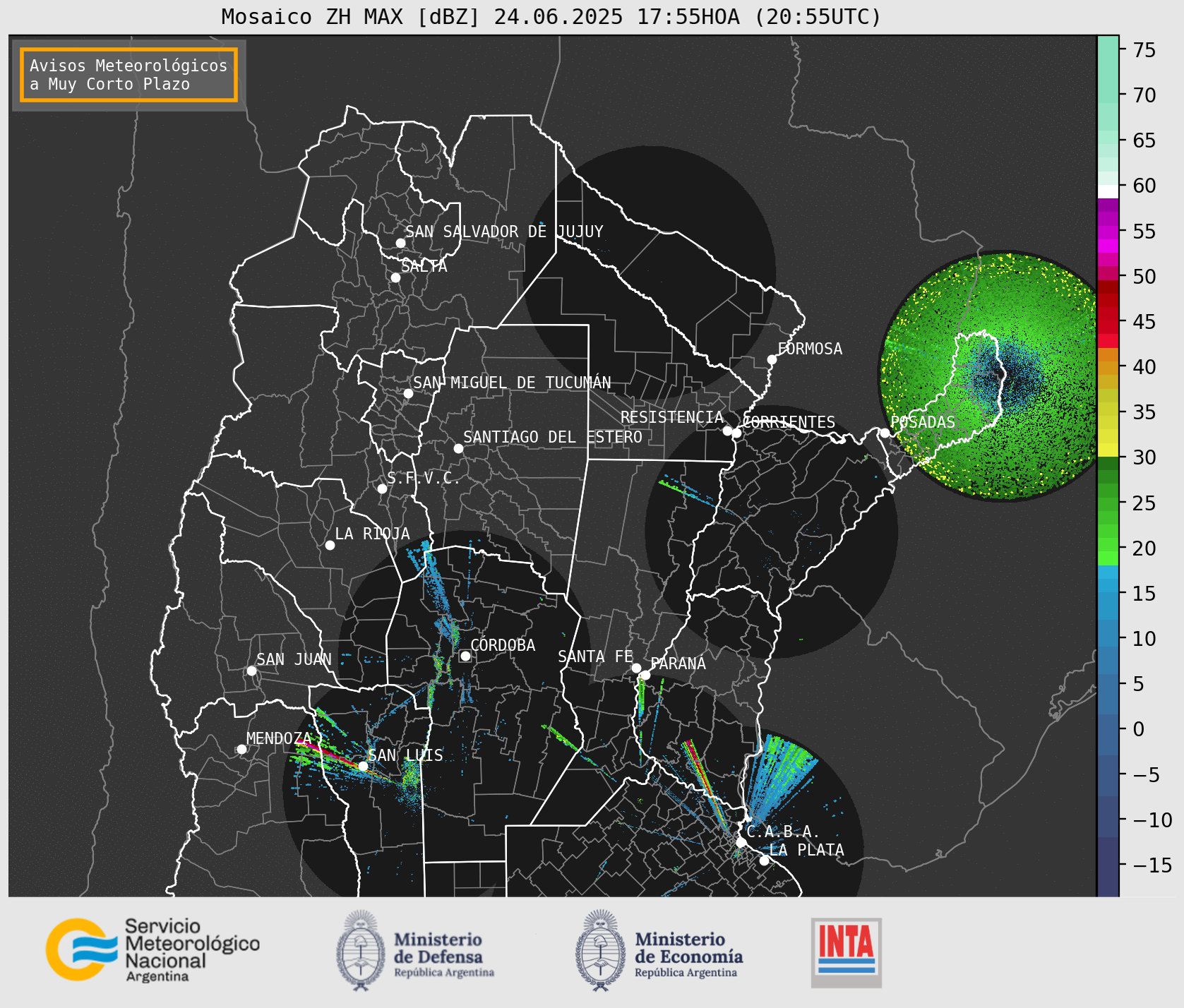
Task: Select the San Salvador de Jujuy city dot
Action: (400, 243)
